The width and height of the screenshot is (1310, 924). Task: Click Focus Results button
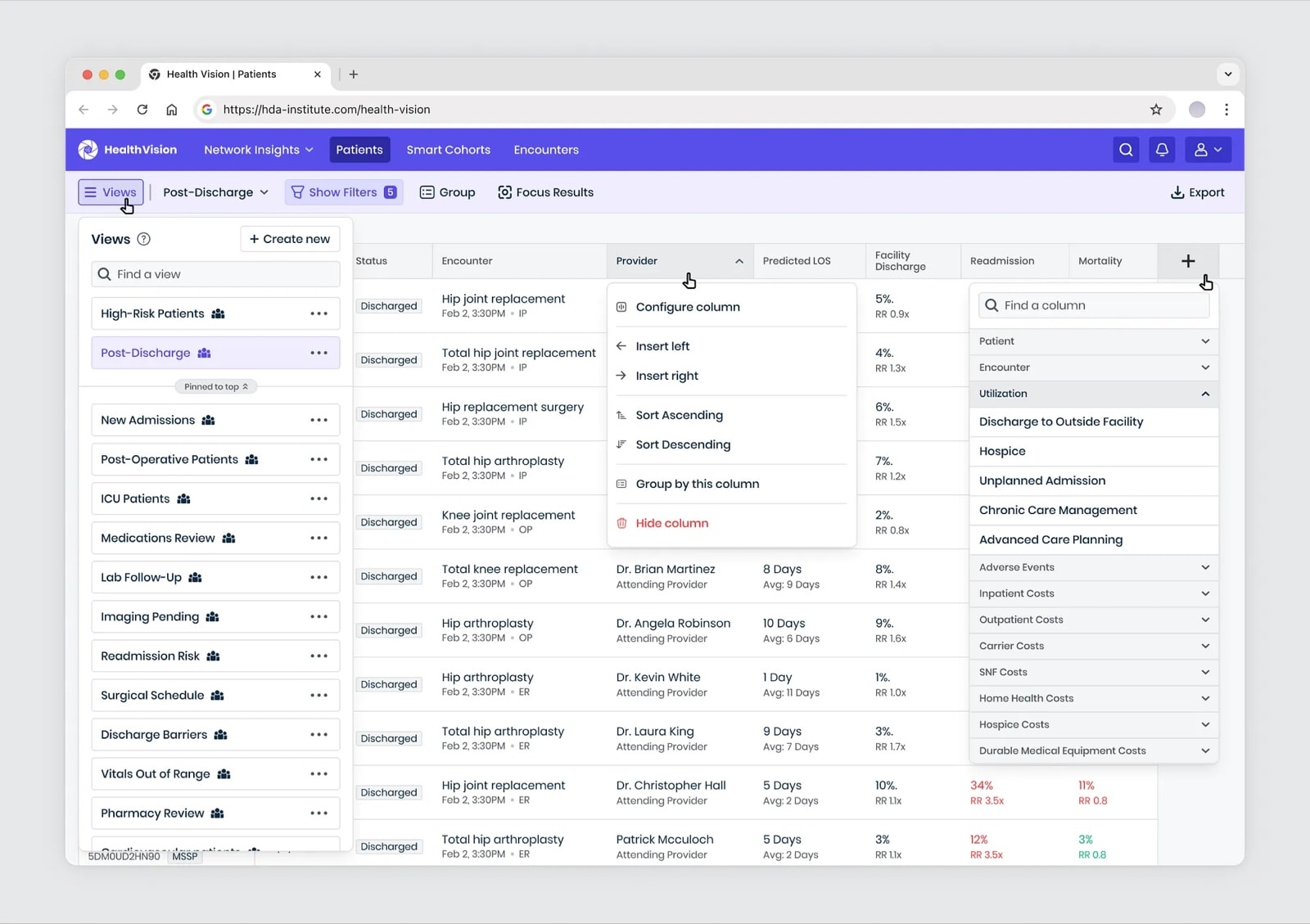pyautogui.click(x=546, y=192)
